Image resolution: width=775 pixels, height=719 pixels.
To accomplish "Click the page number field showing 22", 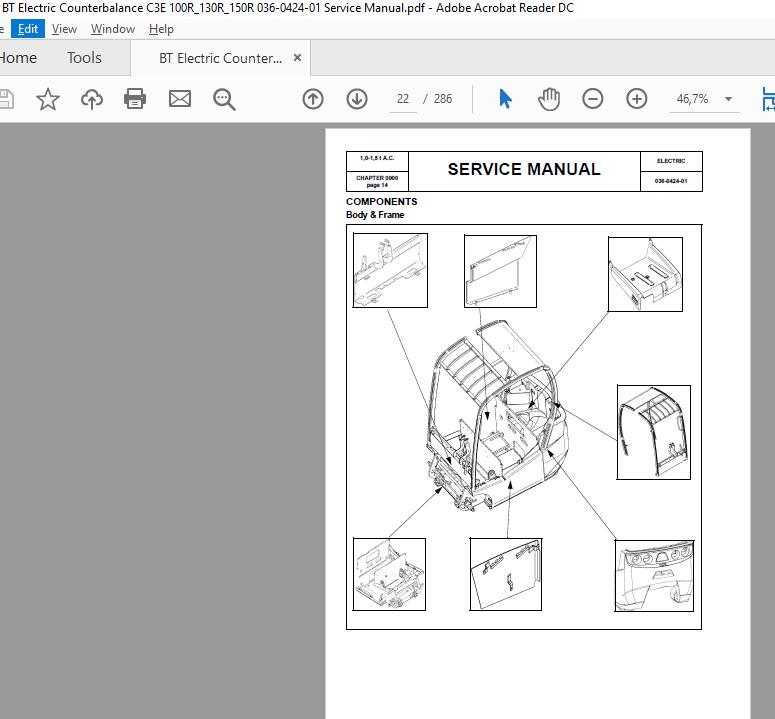I will click(403, 99).
